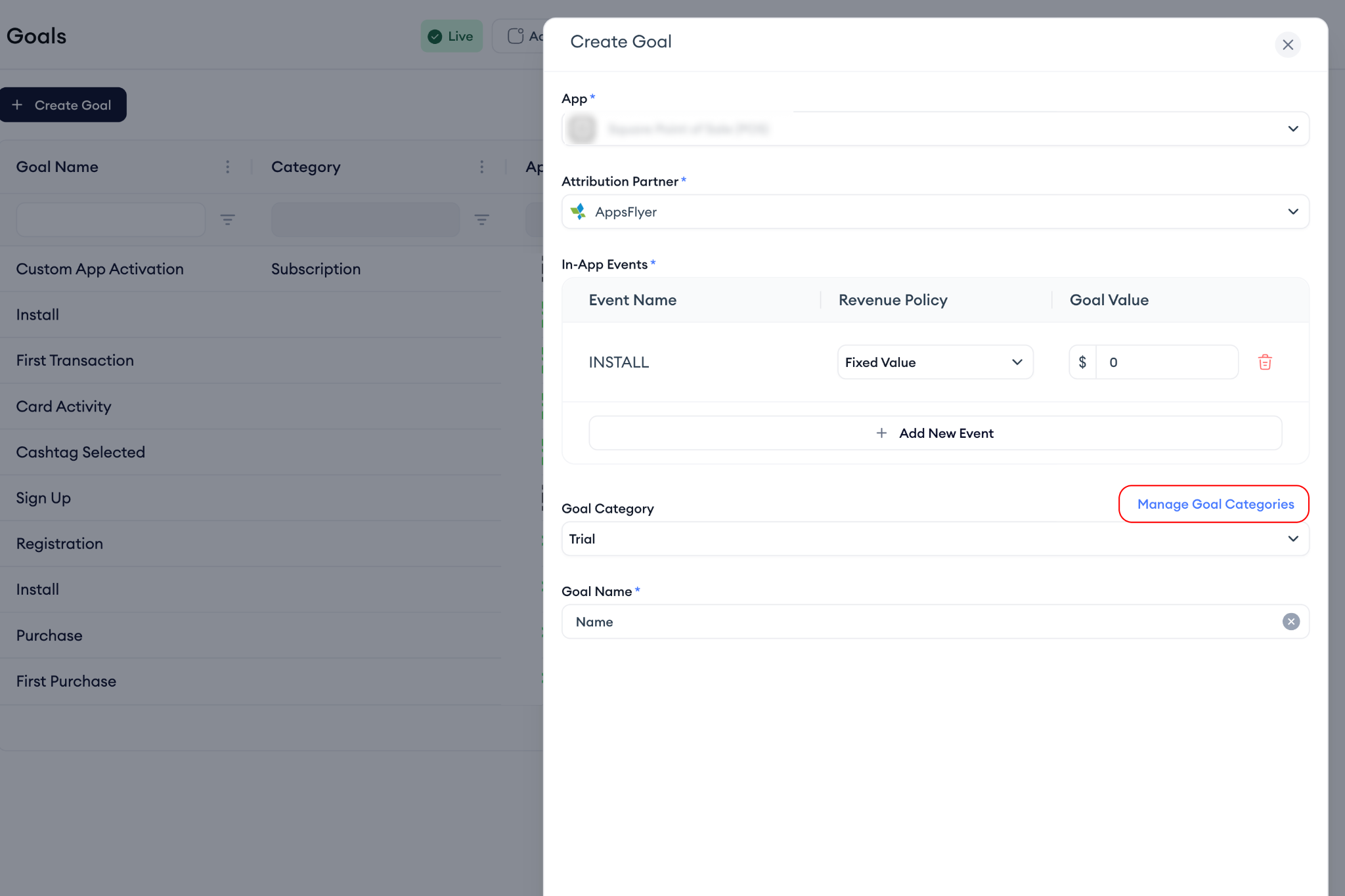
Task: Click filter icon next to Category filter
Action: 481,219
